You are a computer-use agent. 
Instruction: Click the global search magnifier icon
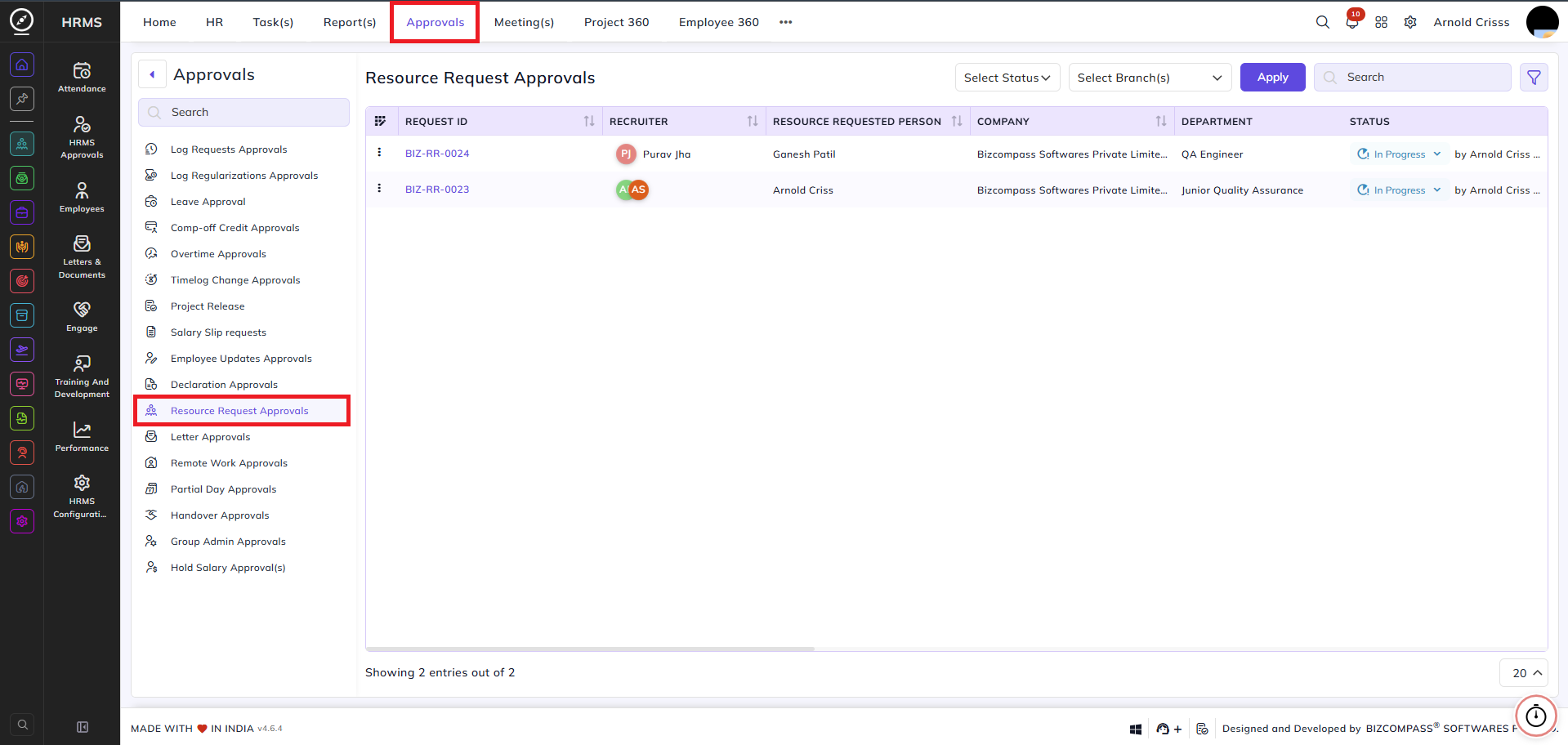coord(1322,22)
